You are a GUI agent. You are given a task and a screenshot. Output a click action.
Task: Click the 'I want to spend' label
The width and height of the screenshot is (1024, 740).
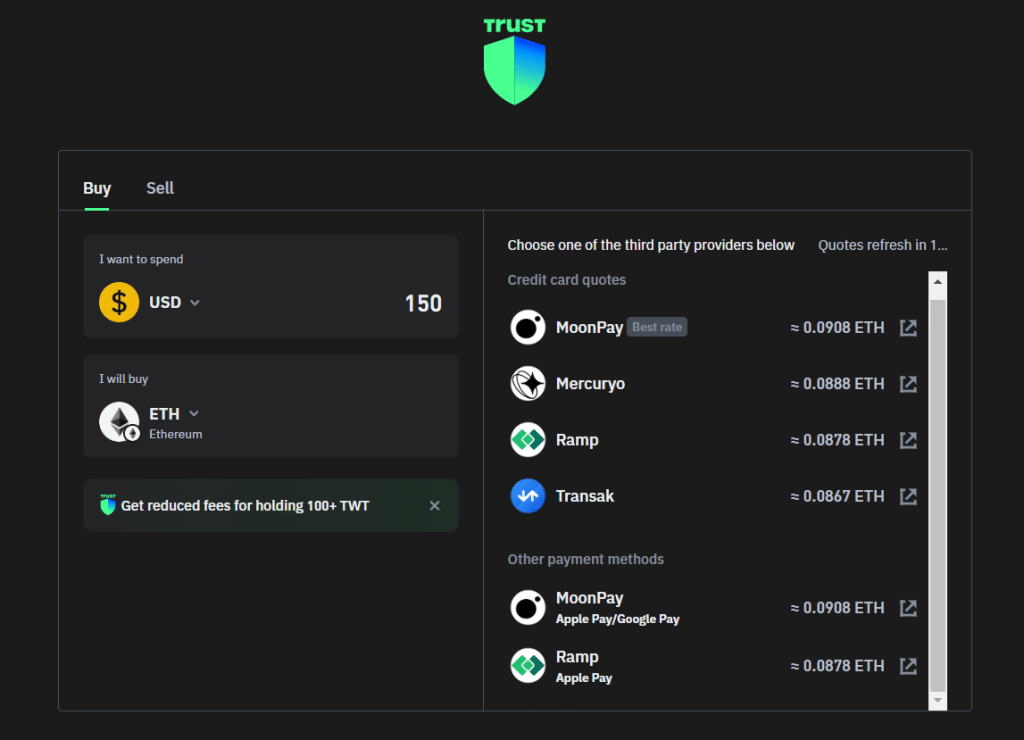click(140, 259)
